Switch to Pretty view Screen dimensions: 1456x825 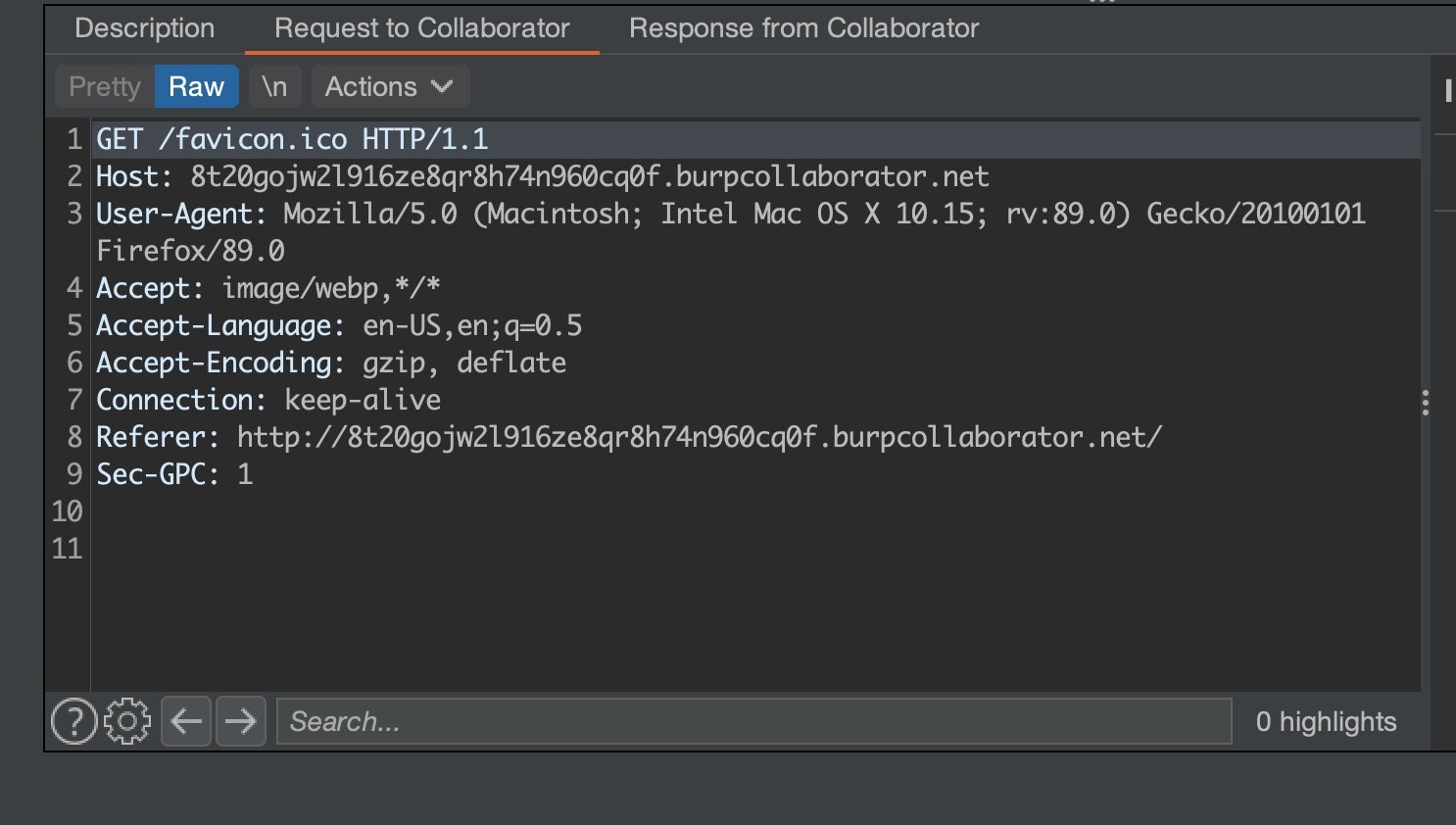tap(105, 86)
